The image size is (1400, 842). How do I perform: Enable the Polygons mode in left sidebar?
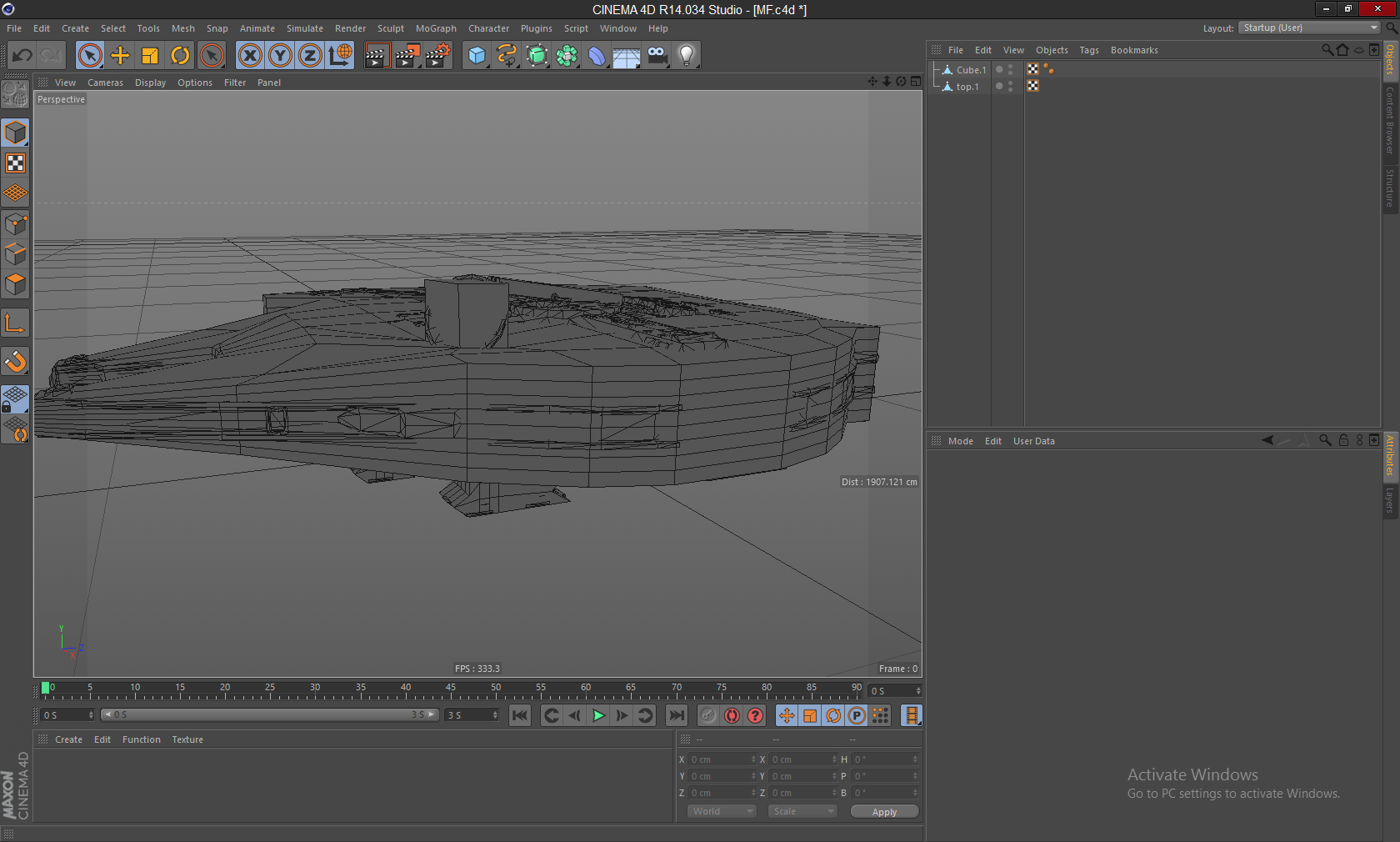pyautogui.click(x=15, y=284)
